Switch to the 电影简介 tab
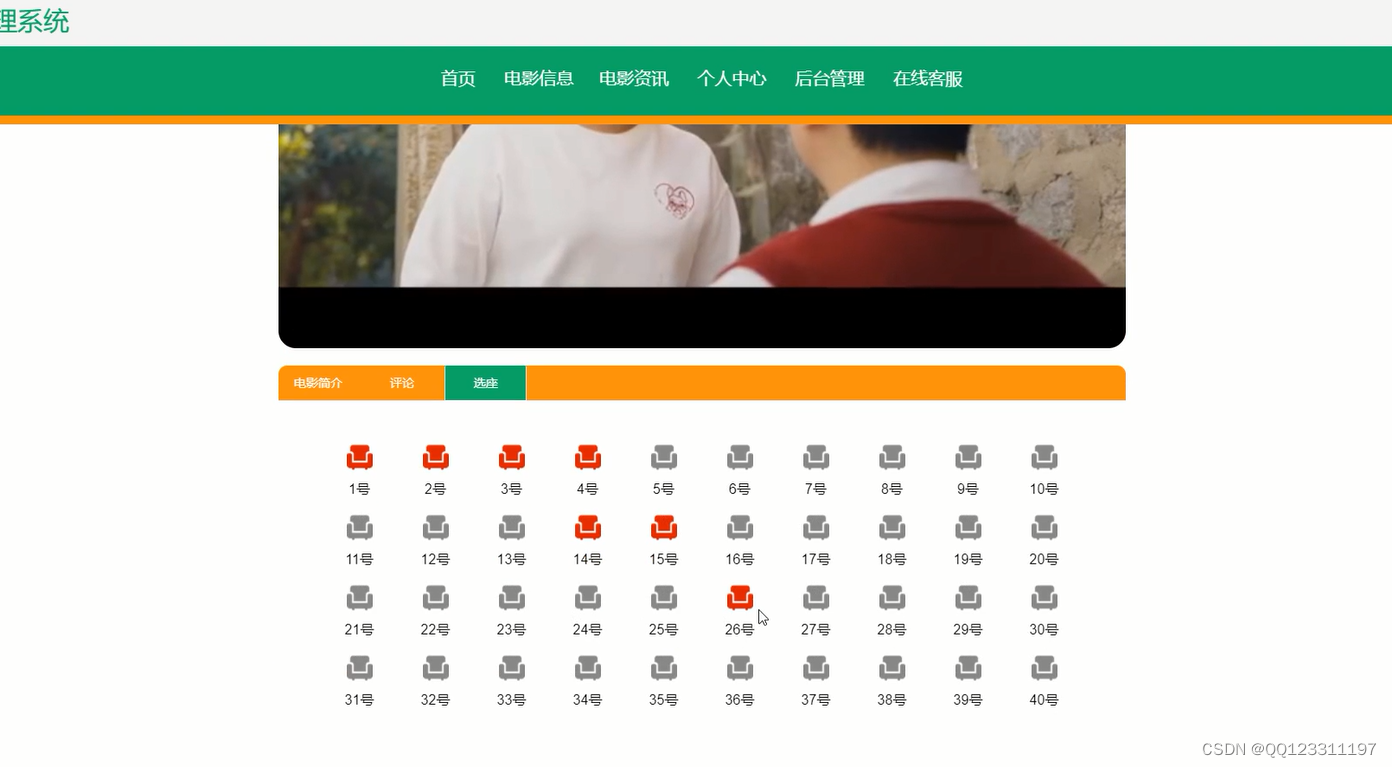The image size is (1392, 767). click(x=318, y=382)
